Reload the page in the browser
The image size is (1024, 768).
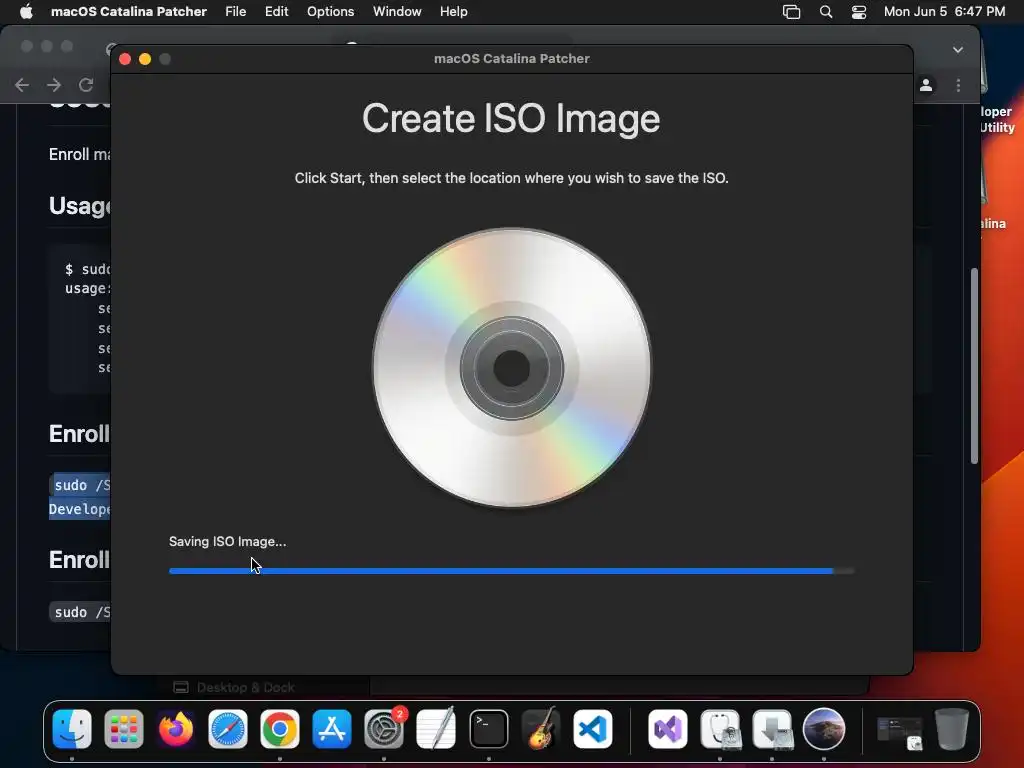click(x=86, y=85)
